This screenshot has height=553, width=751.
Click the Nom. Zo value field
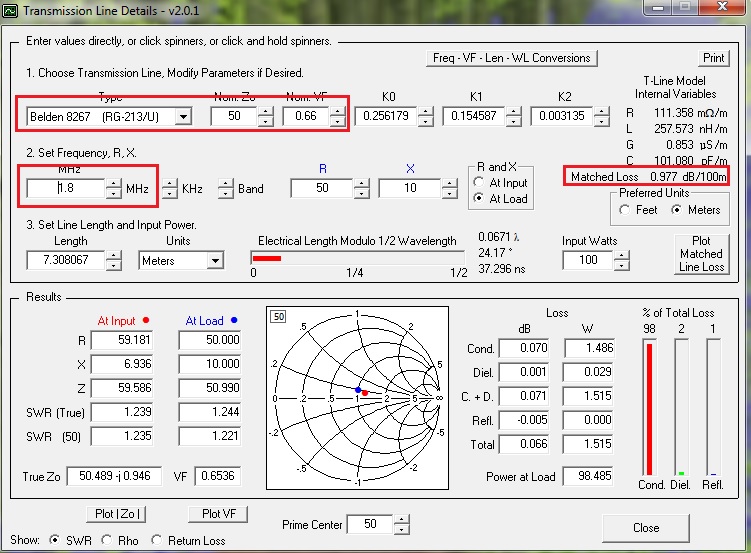[x=234, y=116]
